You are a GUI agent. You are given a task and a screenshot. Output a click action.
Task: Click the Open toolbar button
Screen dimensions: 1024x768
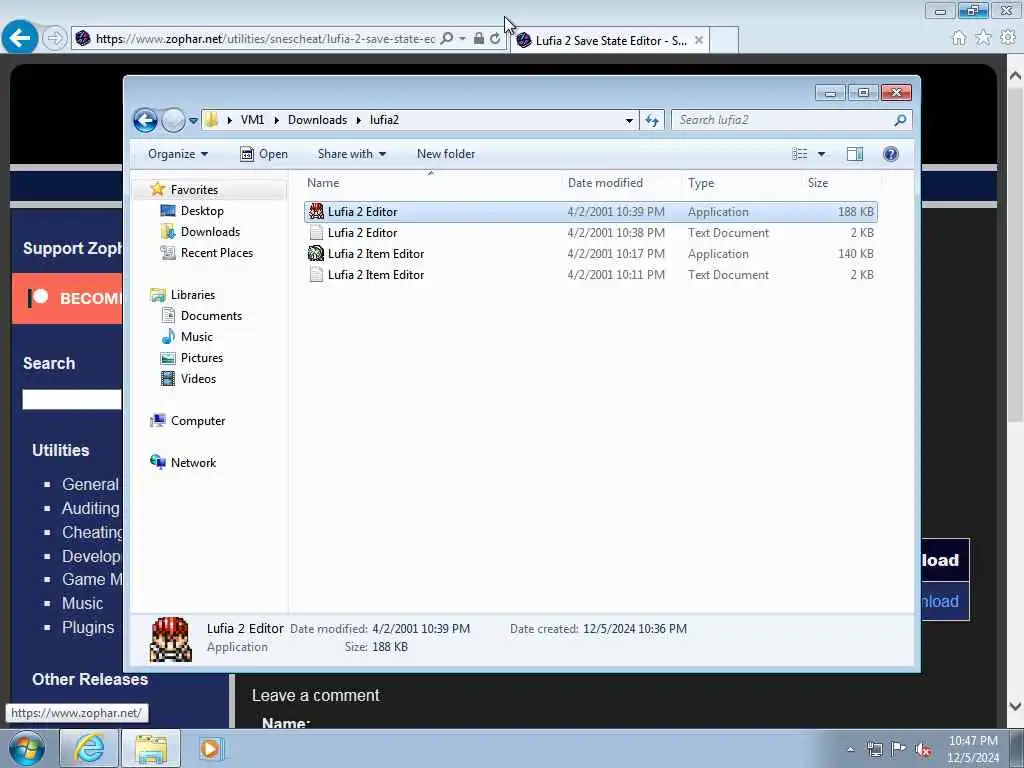264,154
